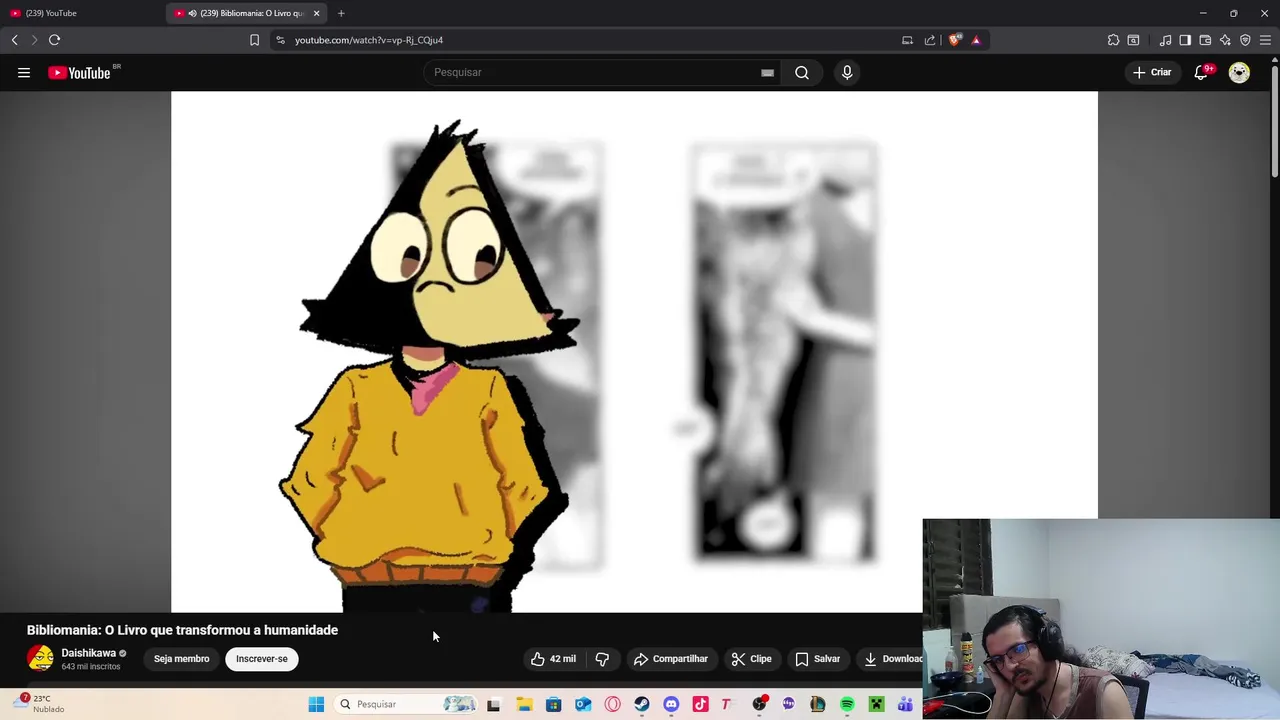Go back in browser history

pos(14,40)
